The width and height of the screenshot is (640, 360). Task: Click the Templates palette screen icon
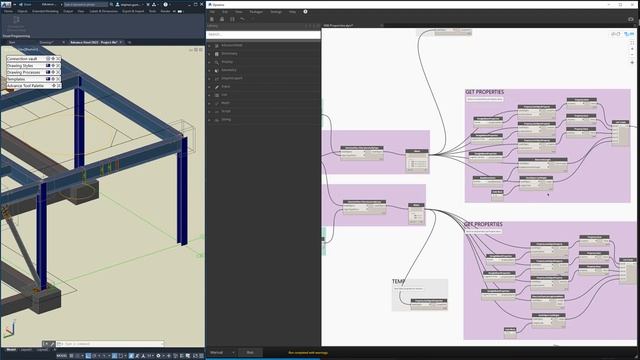(x=48, y=79)
